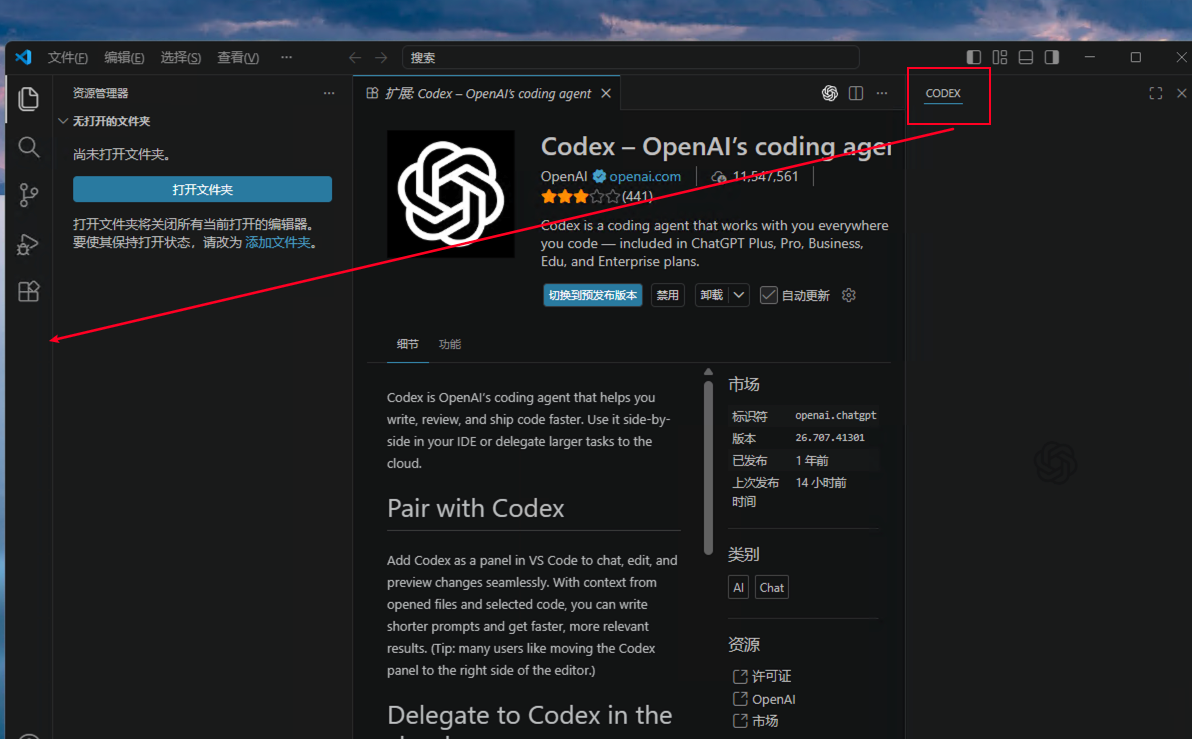Open Explorer panel more actions ellipsis
Screen dimensions: 1192x739
point(328,93)
